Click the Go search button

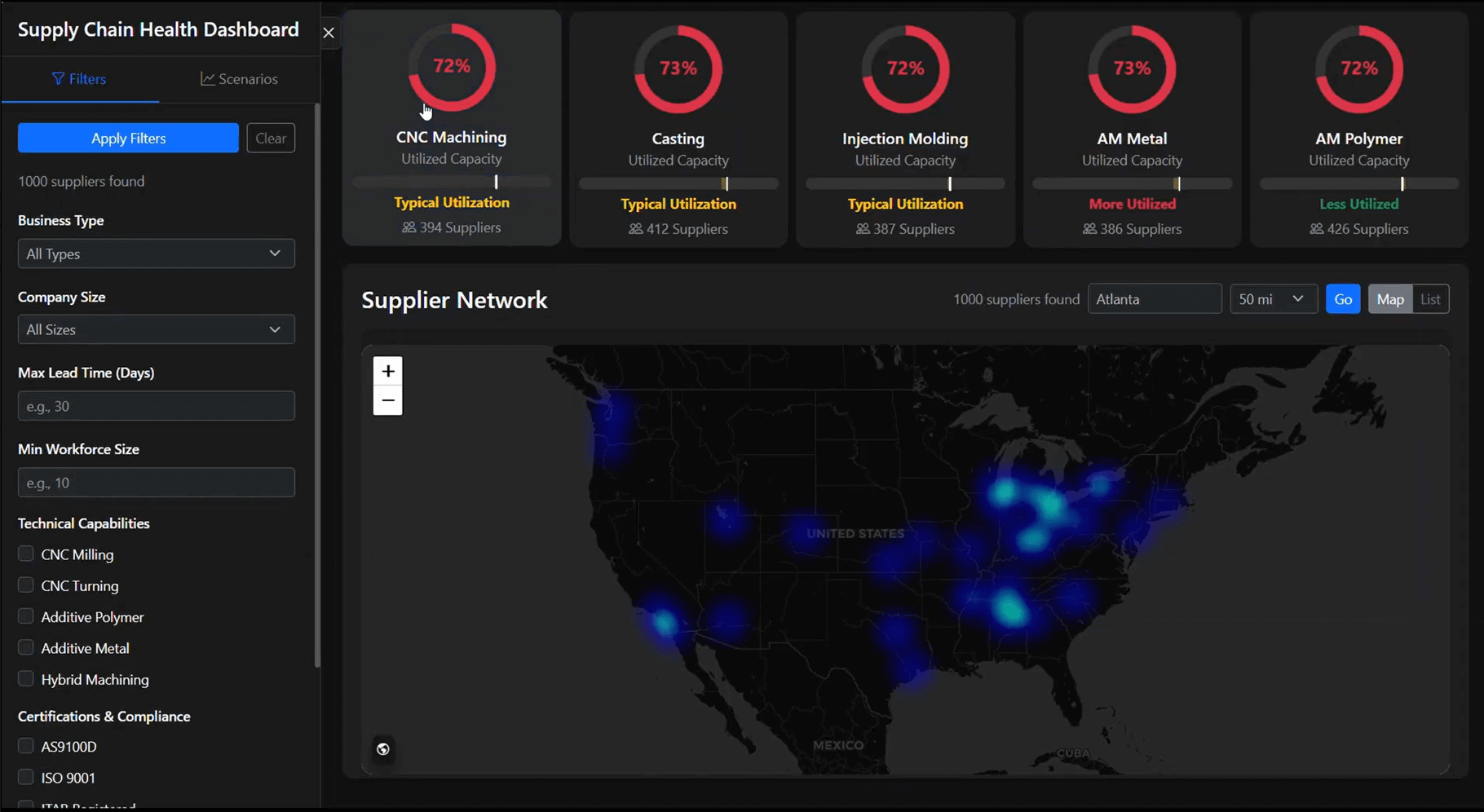coord(1342,299)
